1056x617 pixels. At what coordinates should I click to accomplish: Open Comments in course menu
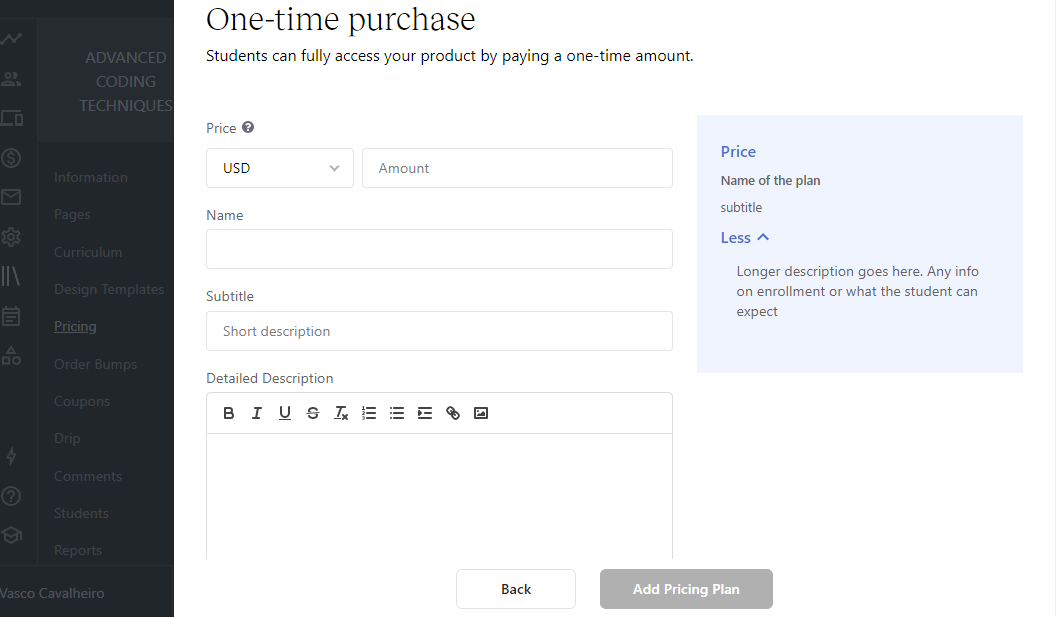pyautogui.click(x=88, y=476)
